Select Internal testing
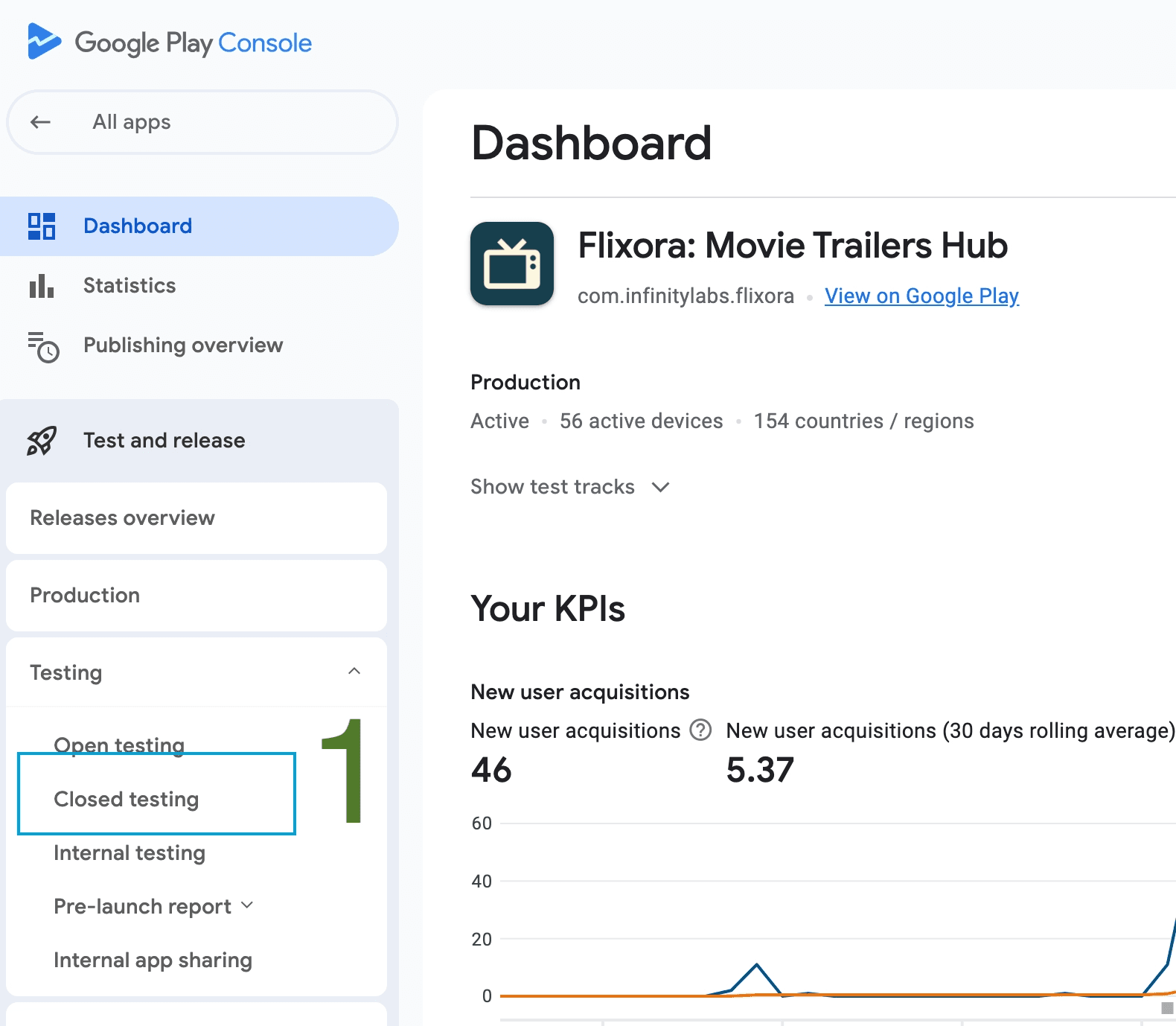 130,853
